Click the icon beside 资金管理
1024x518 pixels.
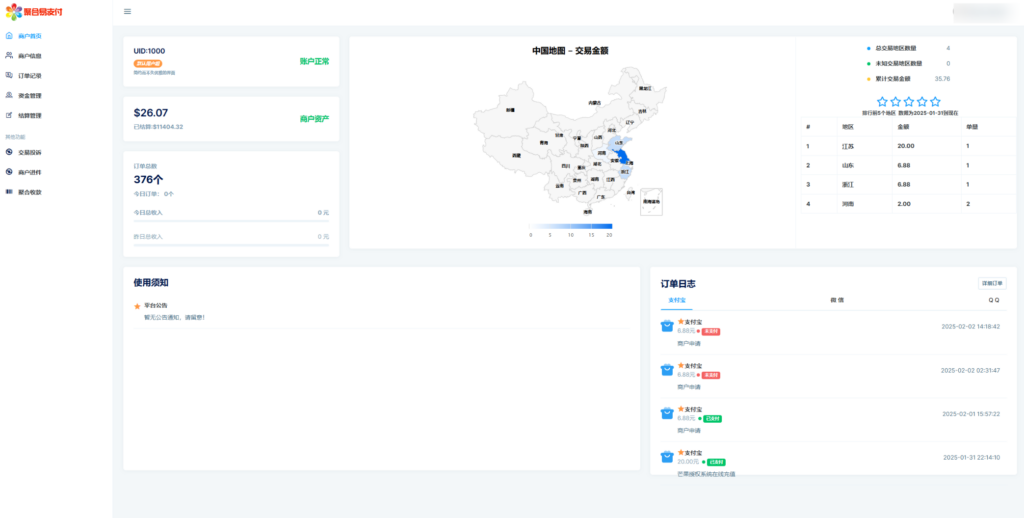pyautogui.click(x=9, y=96)
